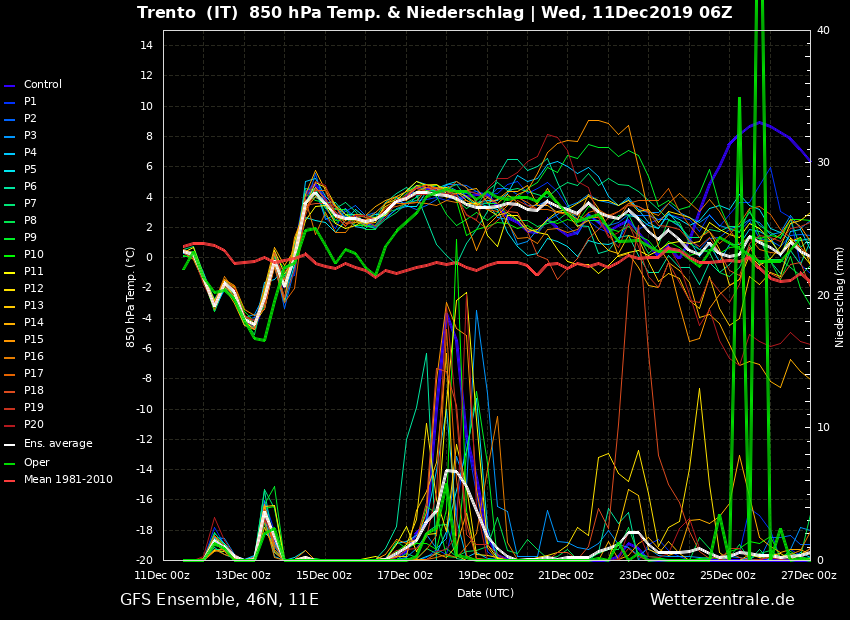The image size is (850, 620).
Task: Select the "Control" legend label
Action: 43,85
